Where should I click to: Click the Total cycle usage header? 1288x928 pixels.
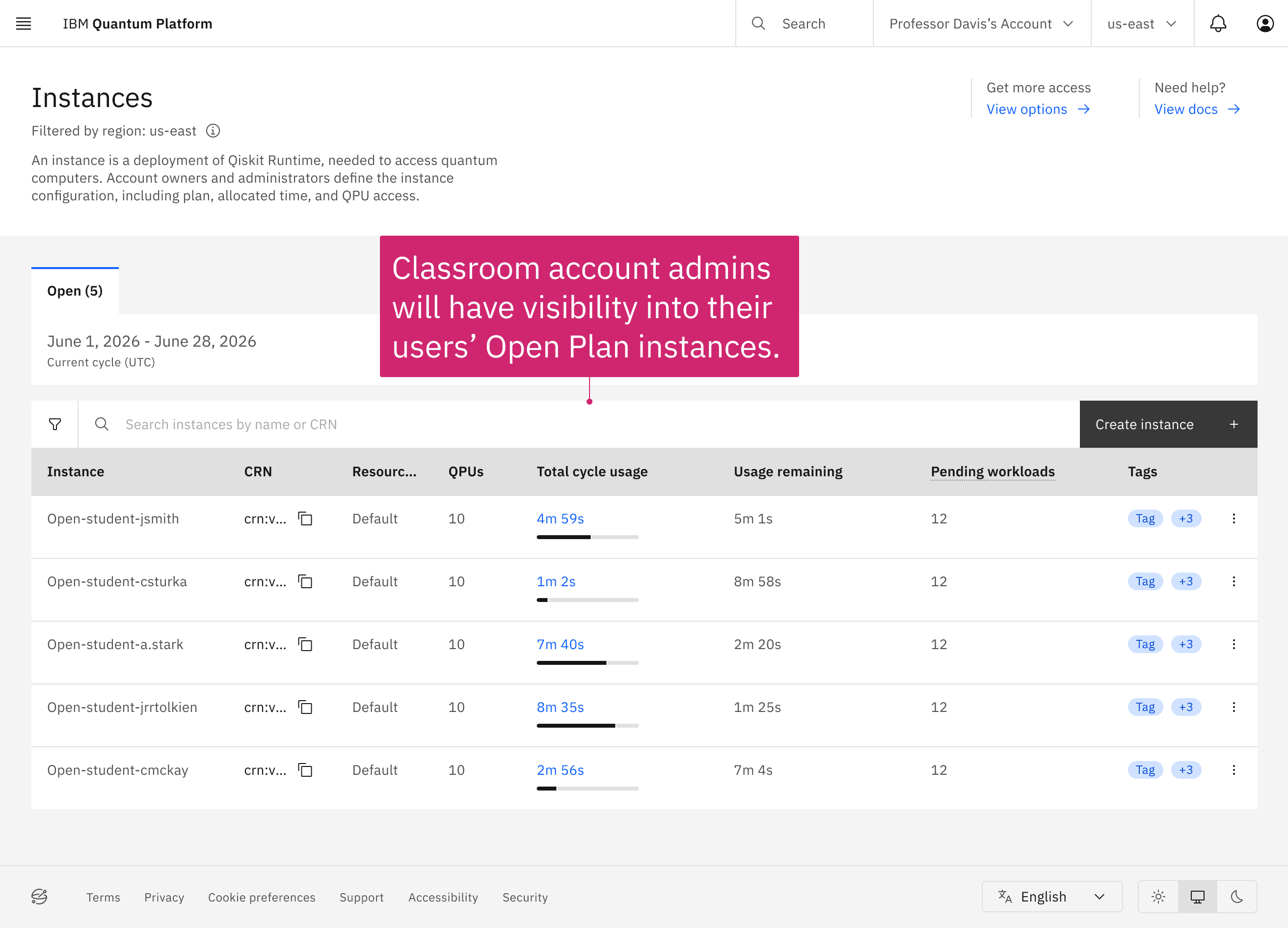pyautogui.click(x=592, y=471)
